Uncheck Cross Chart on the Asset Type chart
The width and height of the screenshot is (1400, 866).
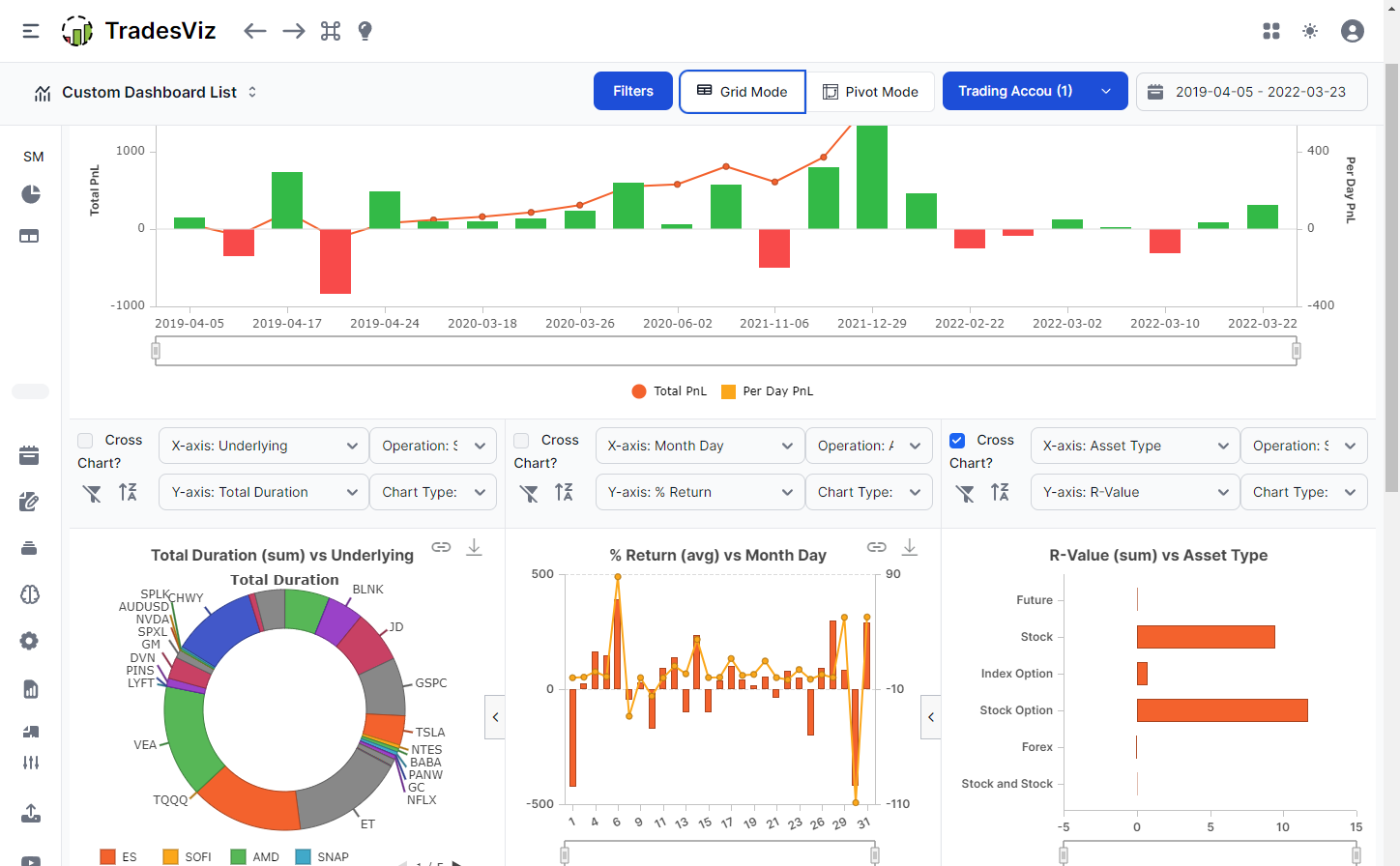[x=956, y=440]
